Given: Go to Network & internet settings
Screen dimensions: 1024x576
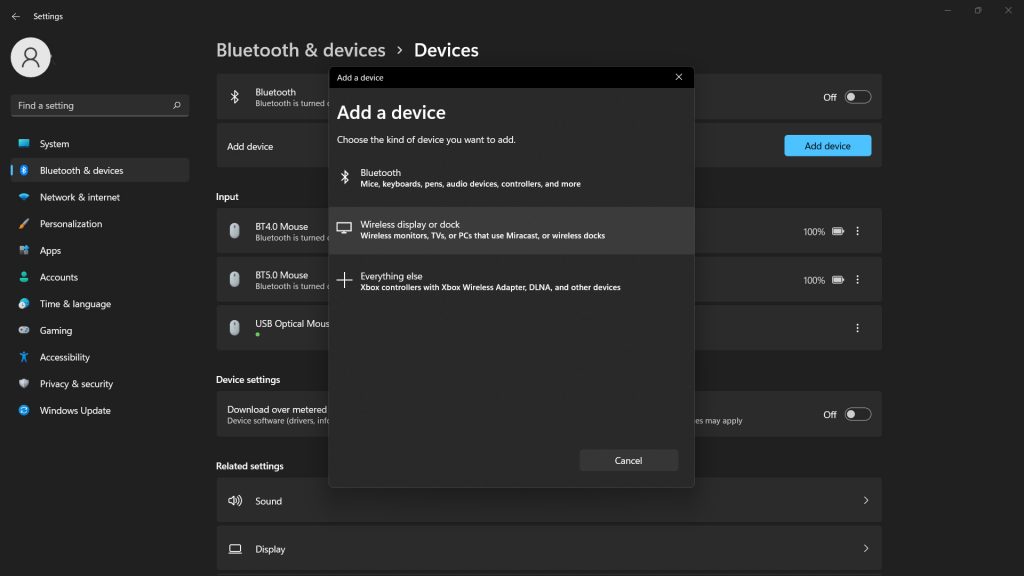Looking at the screenshot, I should click(x=80, y=197).
